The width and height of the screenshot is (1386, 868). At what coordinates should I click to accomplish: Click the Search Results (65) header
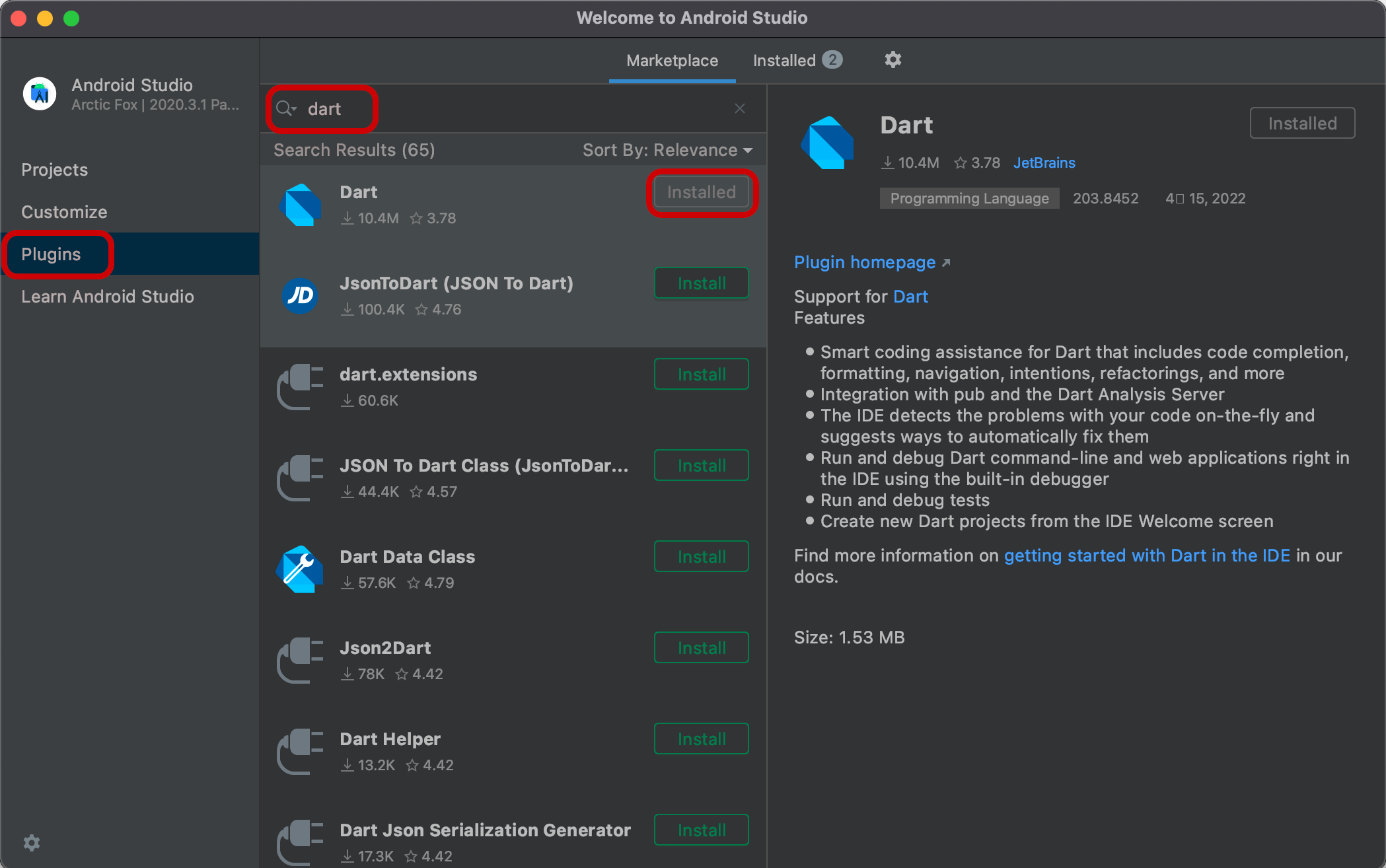(354, 150)
